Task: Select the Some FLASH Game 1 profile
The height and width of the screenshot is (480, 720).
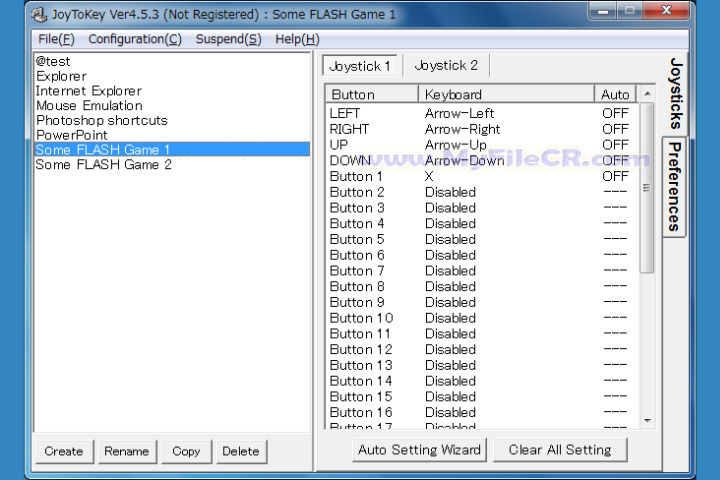Action: point(172,150)
